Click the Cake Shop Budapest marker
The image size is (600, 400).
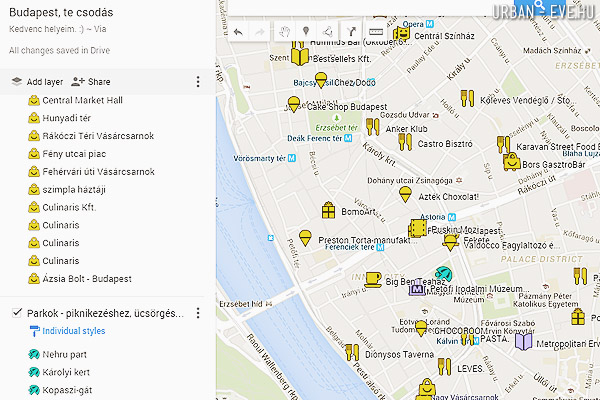pos(293,104)
